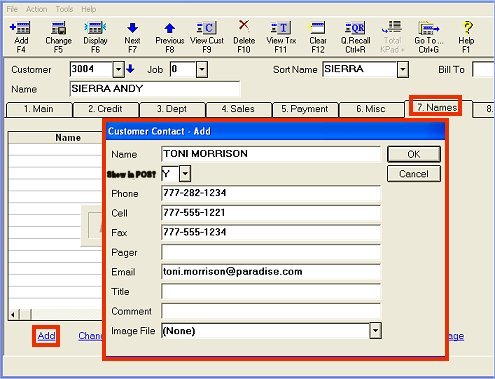The image size is (495, 379).
Task: Expand the Customer number dropdown
Action: [x=119, y=69]
